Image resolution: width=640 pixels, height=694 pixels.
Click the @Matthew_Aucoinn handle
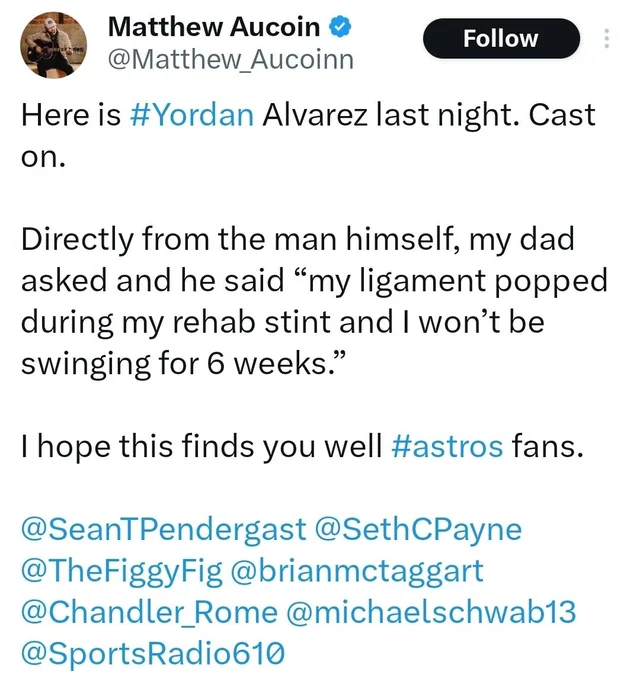(x=231, y=59)
